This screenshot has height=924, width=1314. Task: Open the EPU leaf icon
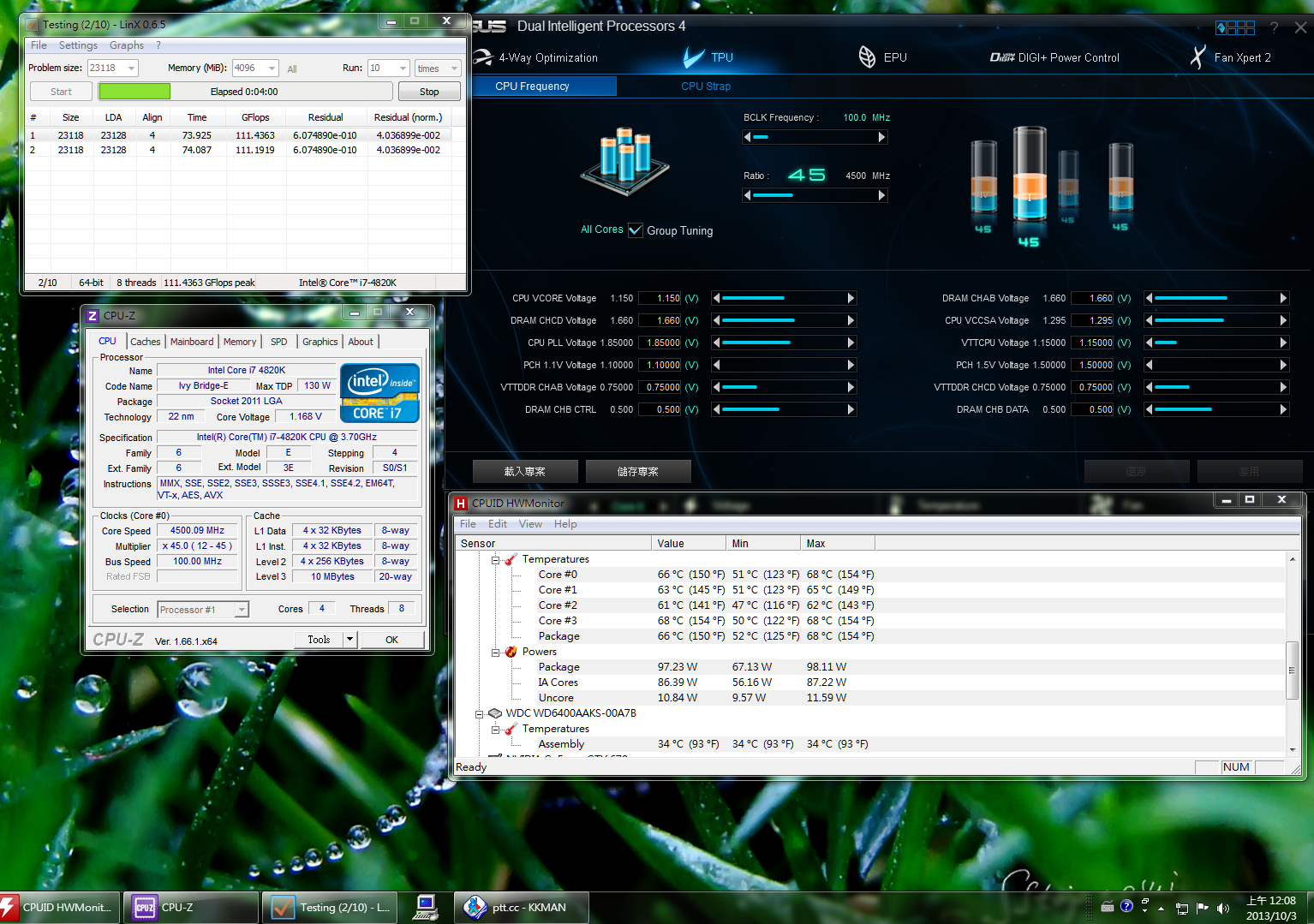coord(867,57)
